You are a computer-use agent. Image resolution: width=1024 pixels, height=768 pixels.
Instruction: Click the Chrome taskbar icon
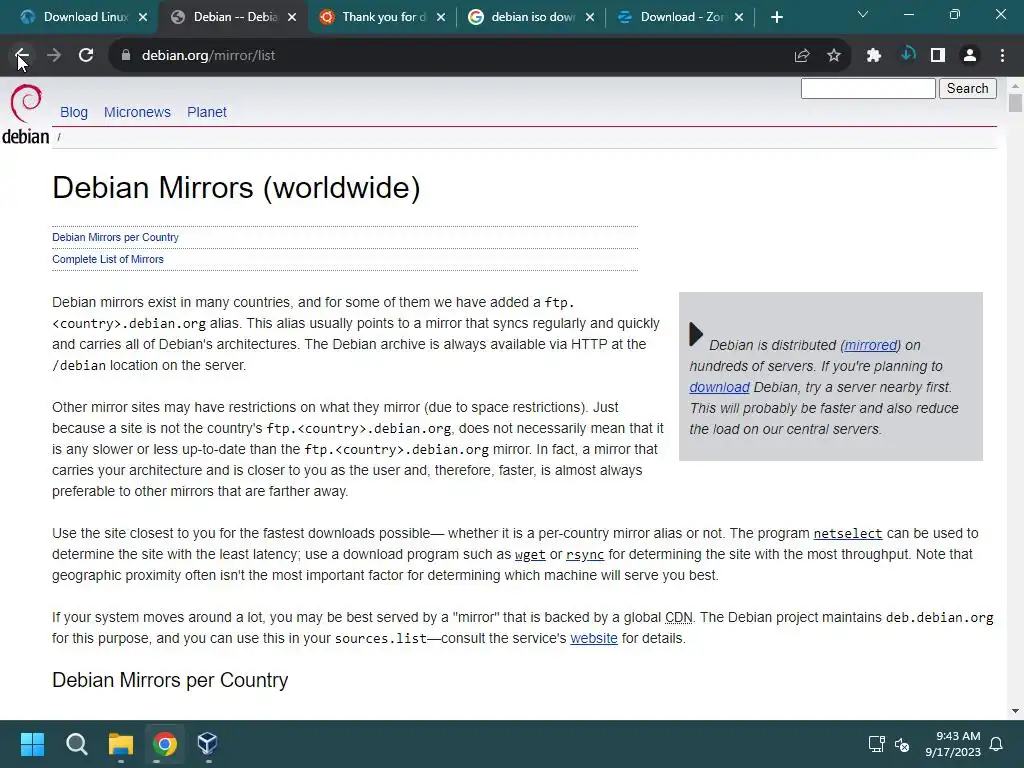pyautogui.click(x=165, y=744)
